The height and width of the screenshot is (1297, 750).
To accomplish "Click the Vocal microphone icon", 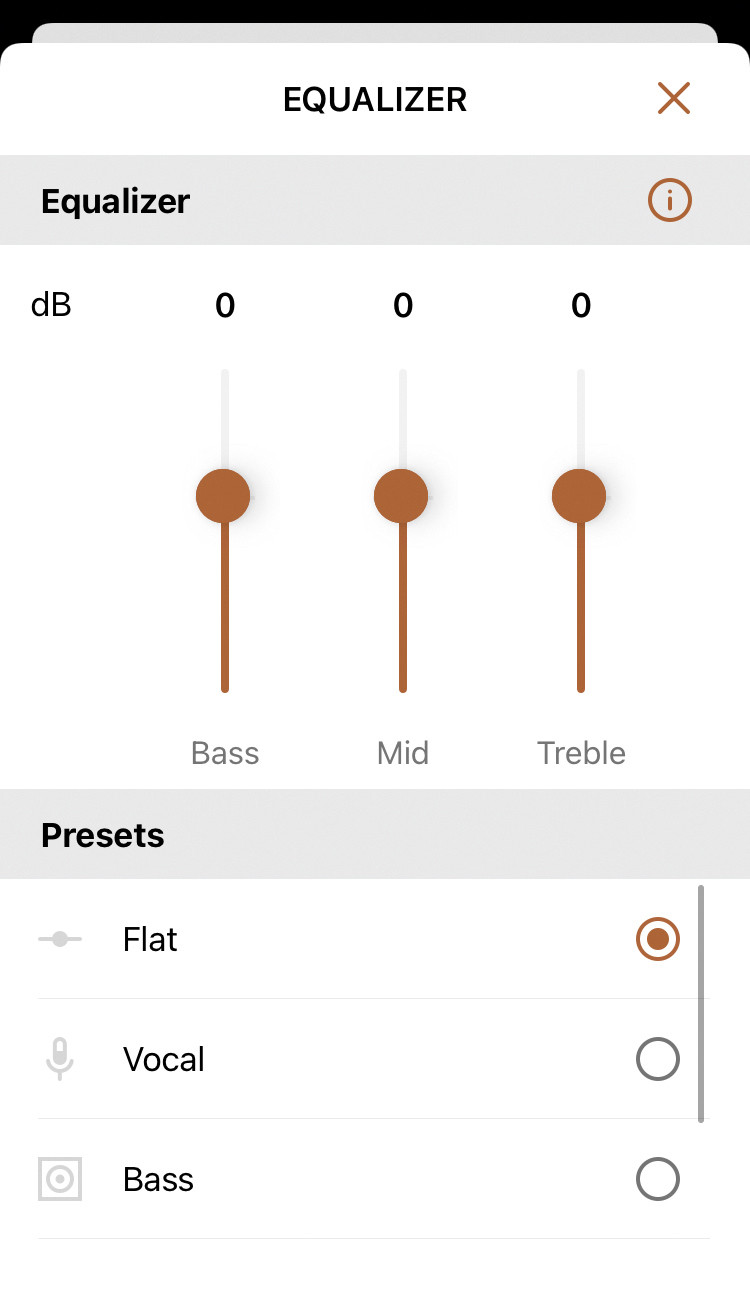I will click(60, 1059).
